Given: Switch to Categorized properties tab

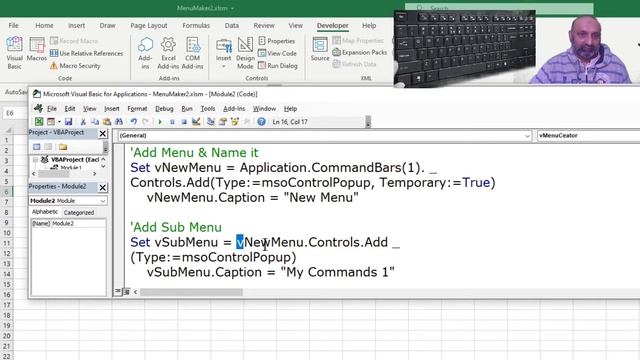Looking at the screenshot, I should coord(79,213).
